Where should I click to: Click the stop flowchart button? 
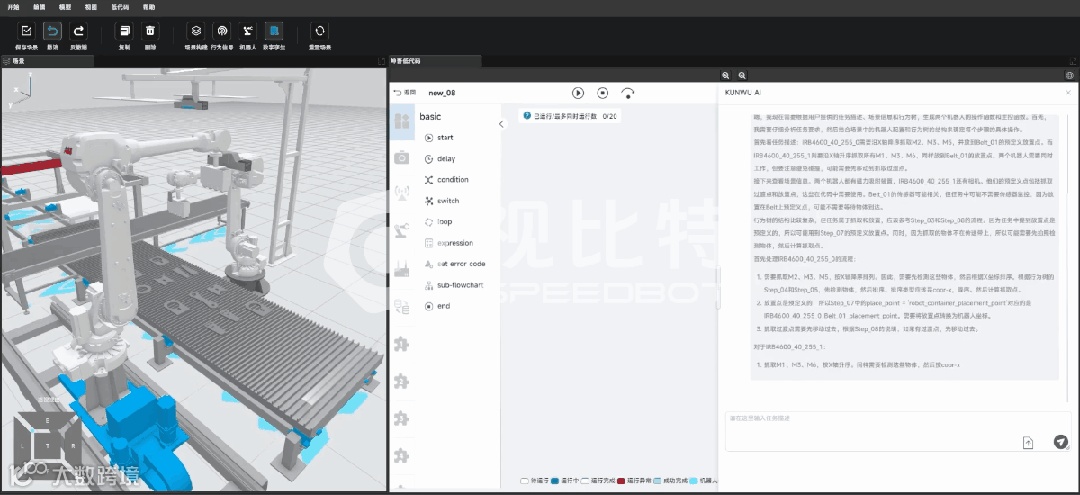[x=603, y=92]
